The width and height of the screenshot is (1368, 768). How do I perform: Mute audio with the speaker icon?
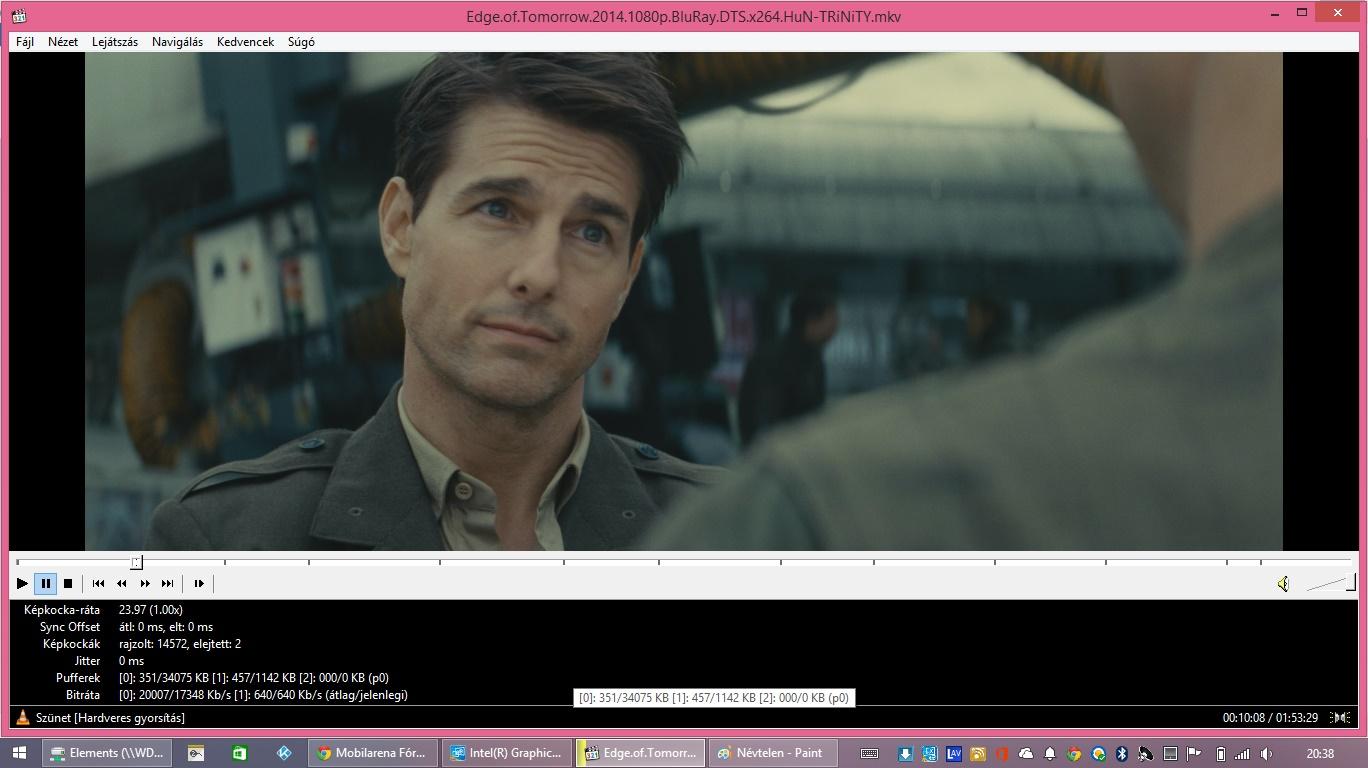pos(1283,584)
